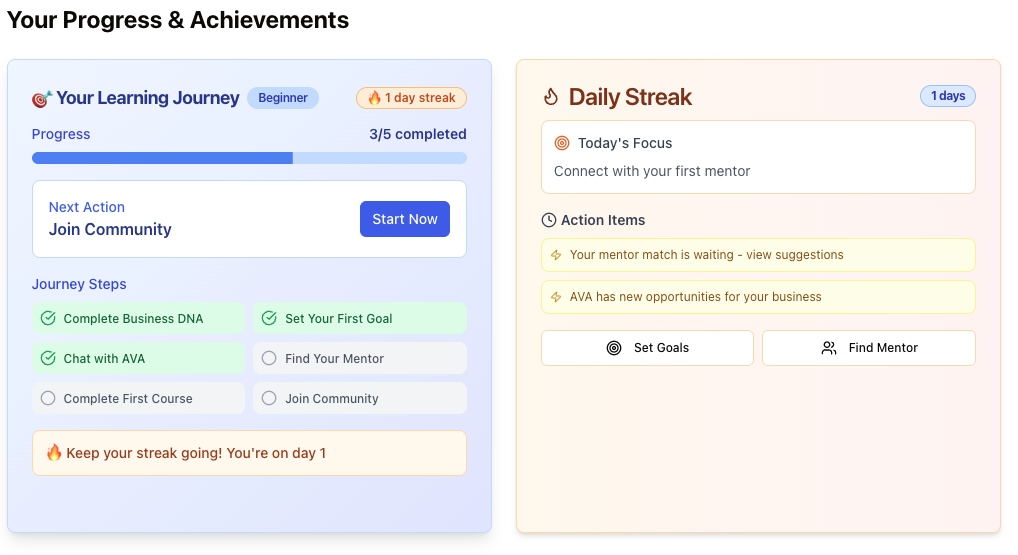
Task: Click the 1 day streak badge
Action: pyautogui.click(x=411, y=98)
